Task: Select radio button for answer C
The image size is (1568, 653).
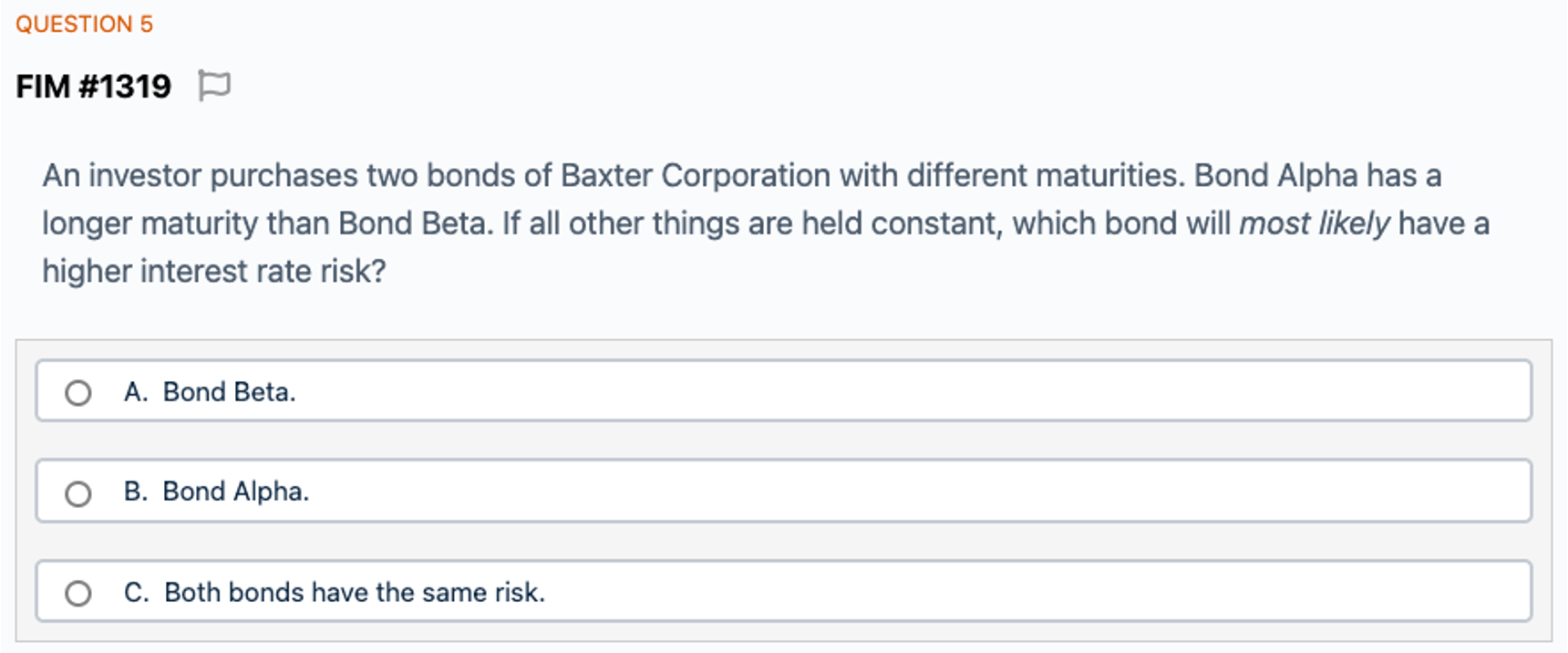Action: pyautogui.click(x=78, y=594)
